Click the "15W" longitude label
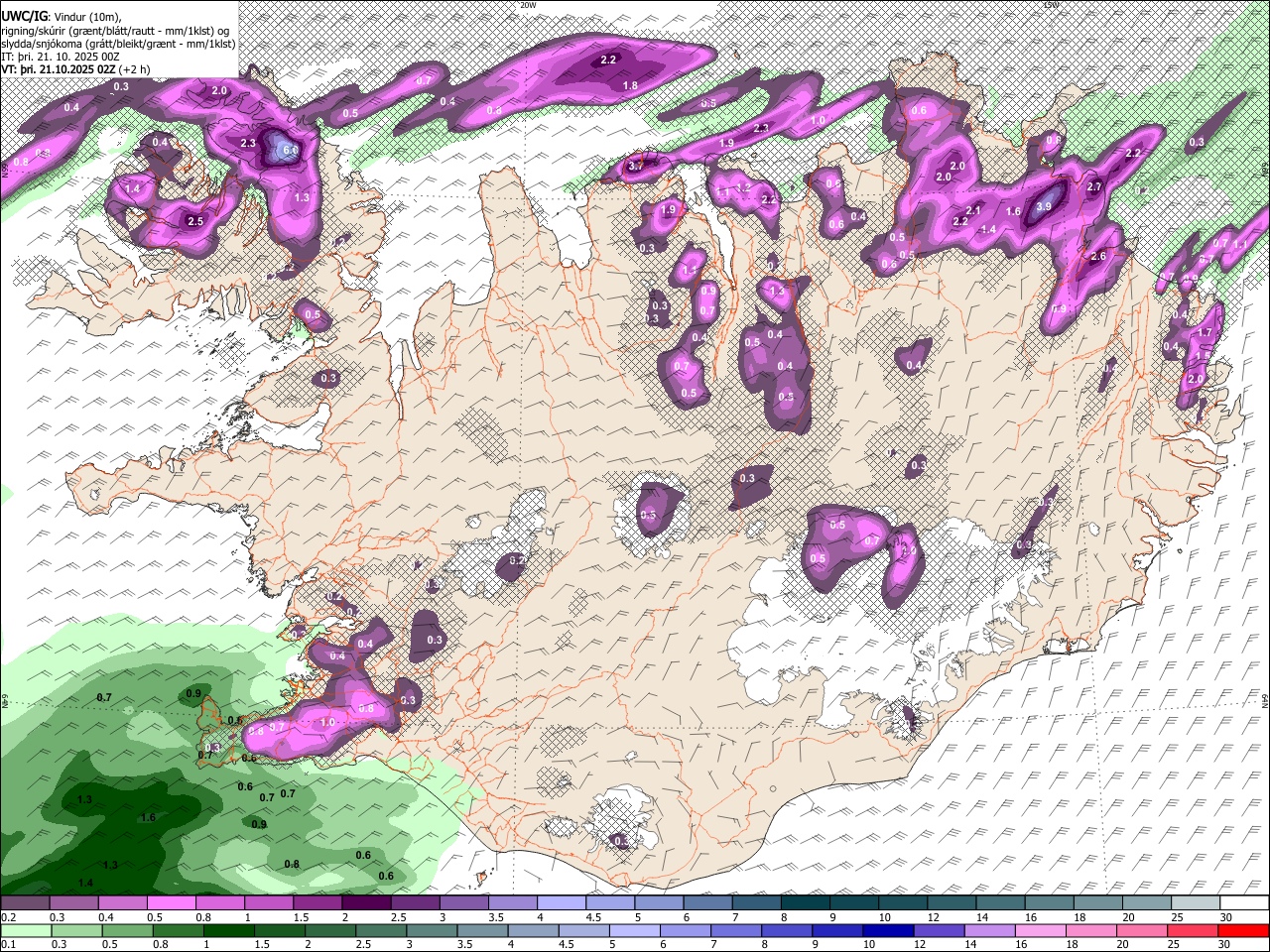This screenshot has height=952, width=1270. (x=1051, y=5)
